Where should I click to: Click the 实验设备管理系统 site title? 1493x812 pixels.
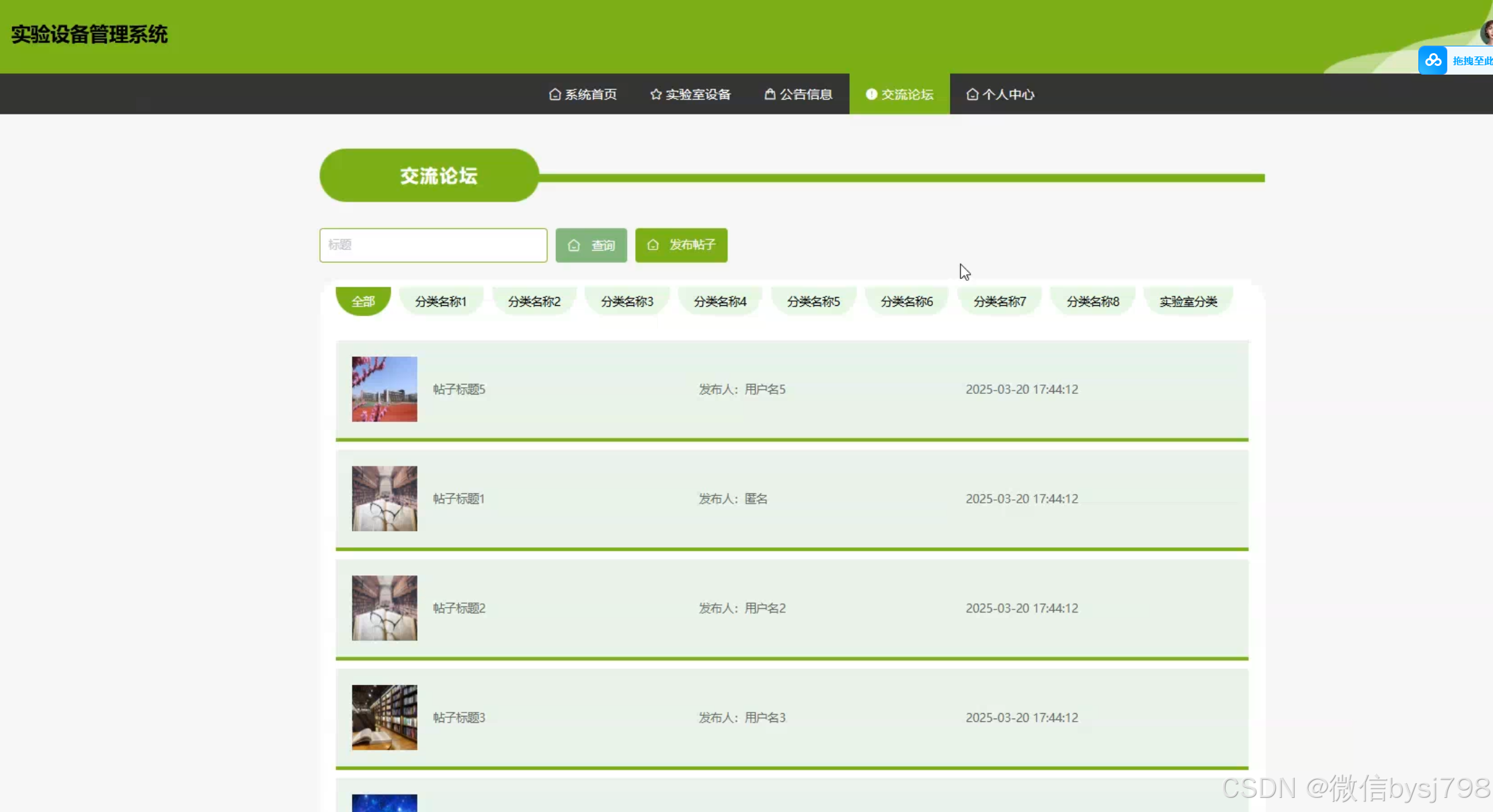pos(89,34)
